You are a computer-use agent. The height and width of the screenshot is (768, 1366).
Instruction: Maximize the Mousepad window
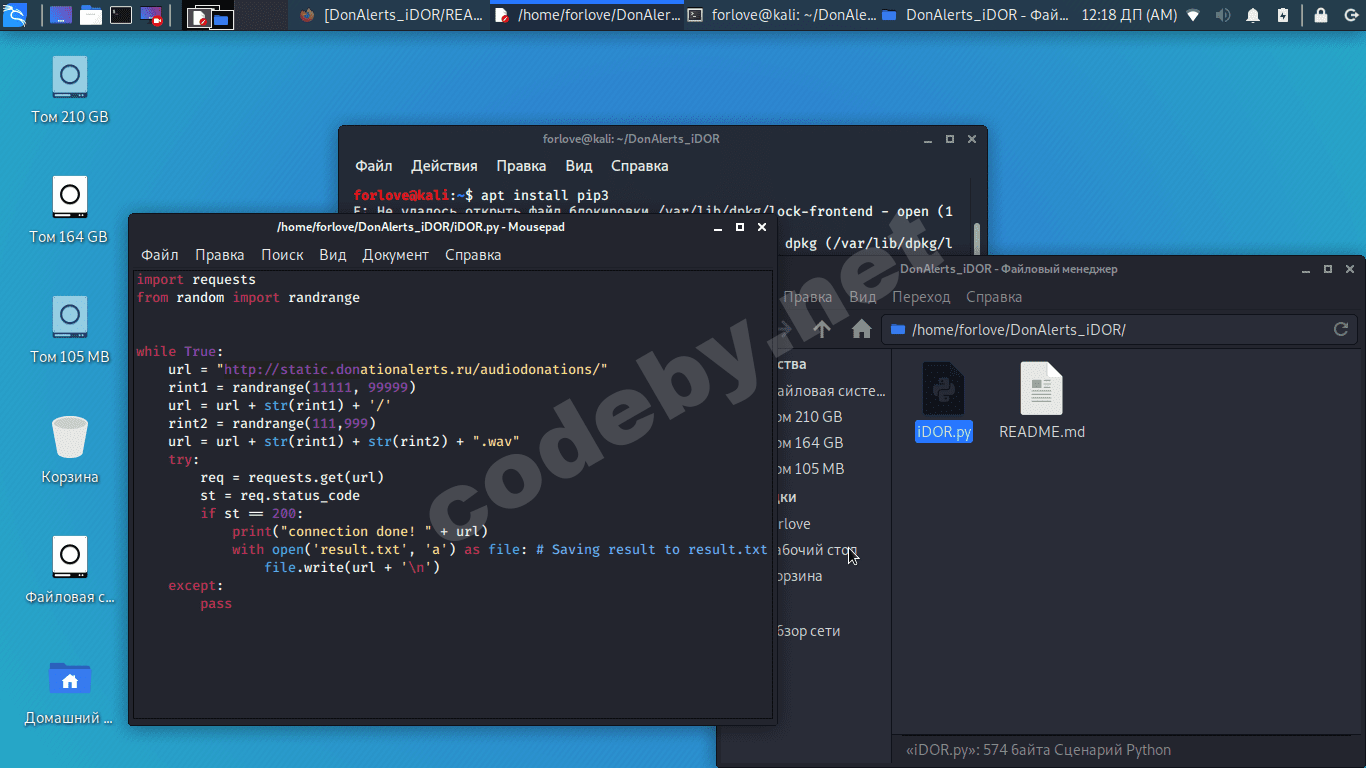click(740, 228)
